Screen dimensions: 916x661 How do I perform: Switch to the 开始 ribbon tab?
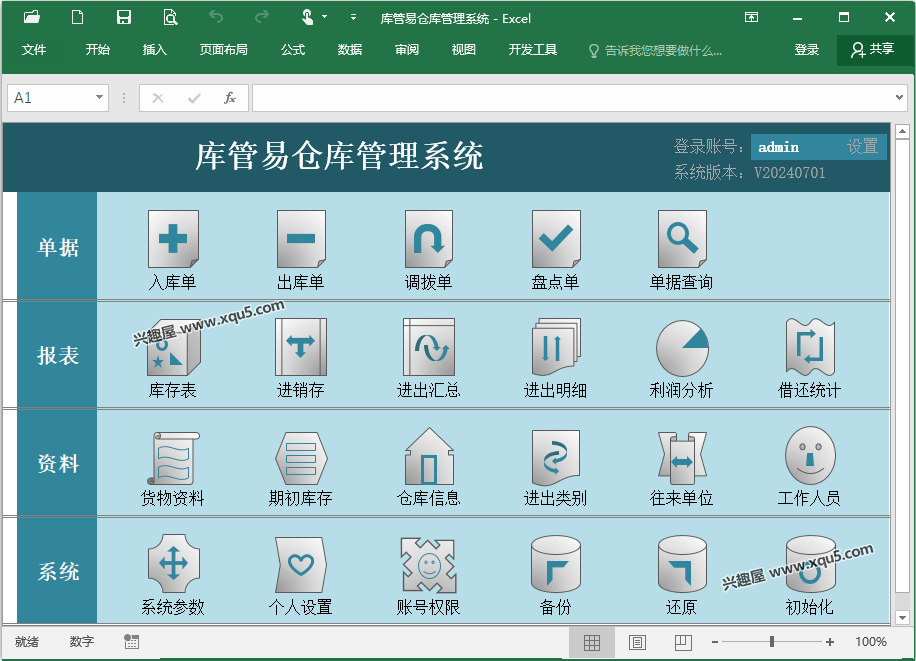click(x=98, y=50)
